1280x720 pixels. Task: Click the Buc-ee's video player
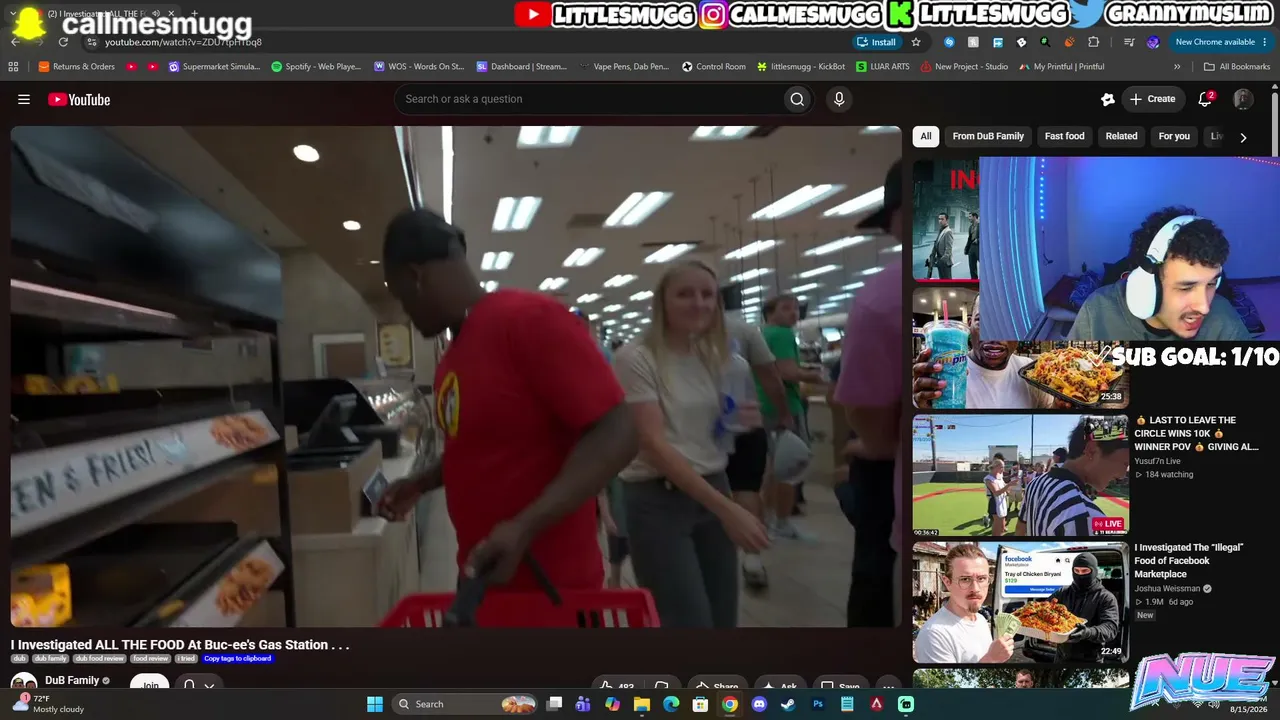point(456,377)
